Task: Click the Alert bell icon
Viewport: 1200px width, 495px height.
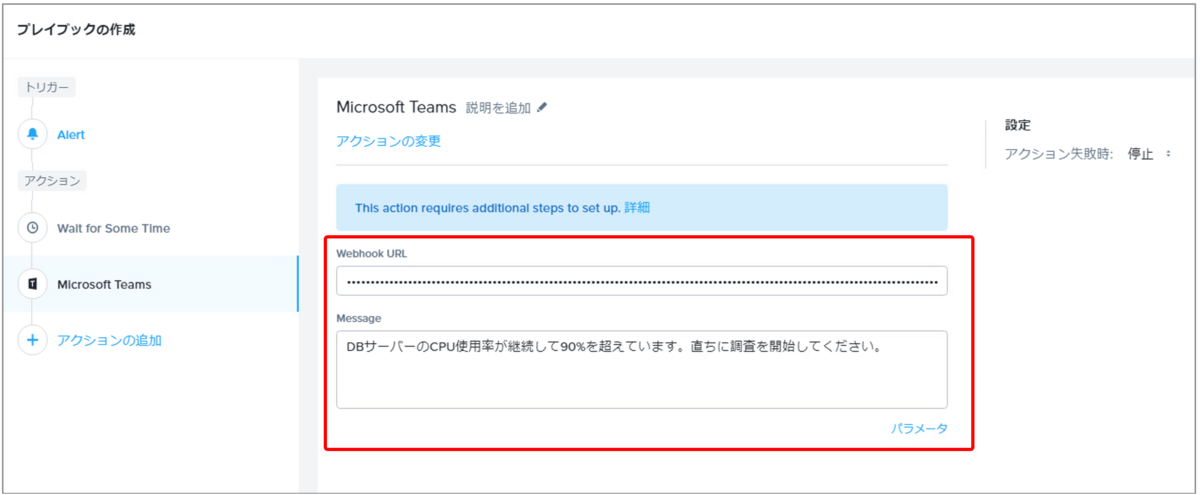Action: pos(33,134)
